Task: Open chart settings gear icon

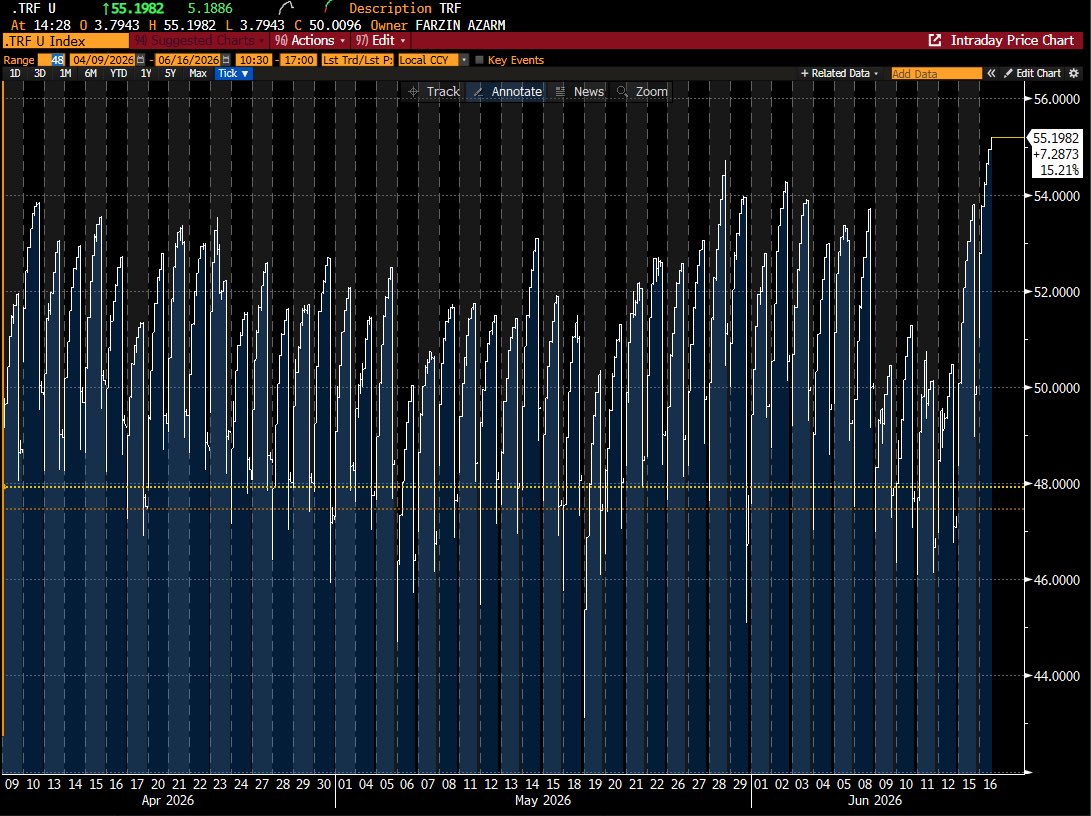Action: click(x=1074, y=73)
